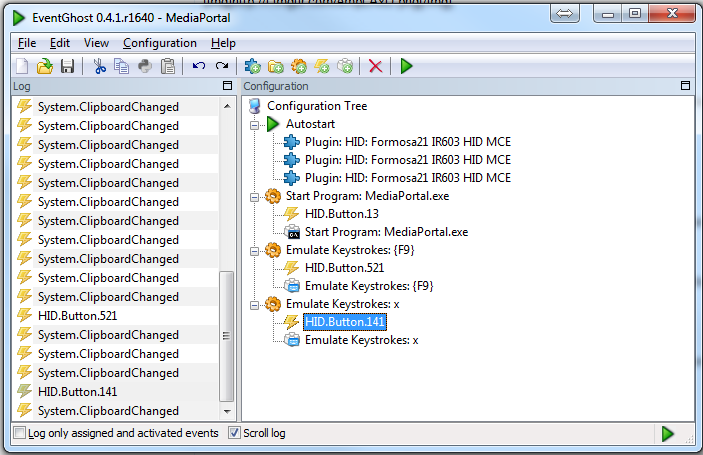The width and height of the screenshot is (703, 455).
Task: Select the last System.ClipboardChanged log entry
Action: [108, 411]
